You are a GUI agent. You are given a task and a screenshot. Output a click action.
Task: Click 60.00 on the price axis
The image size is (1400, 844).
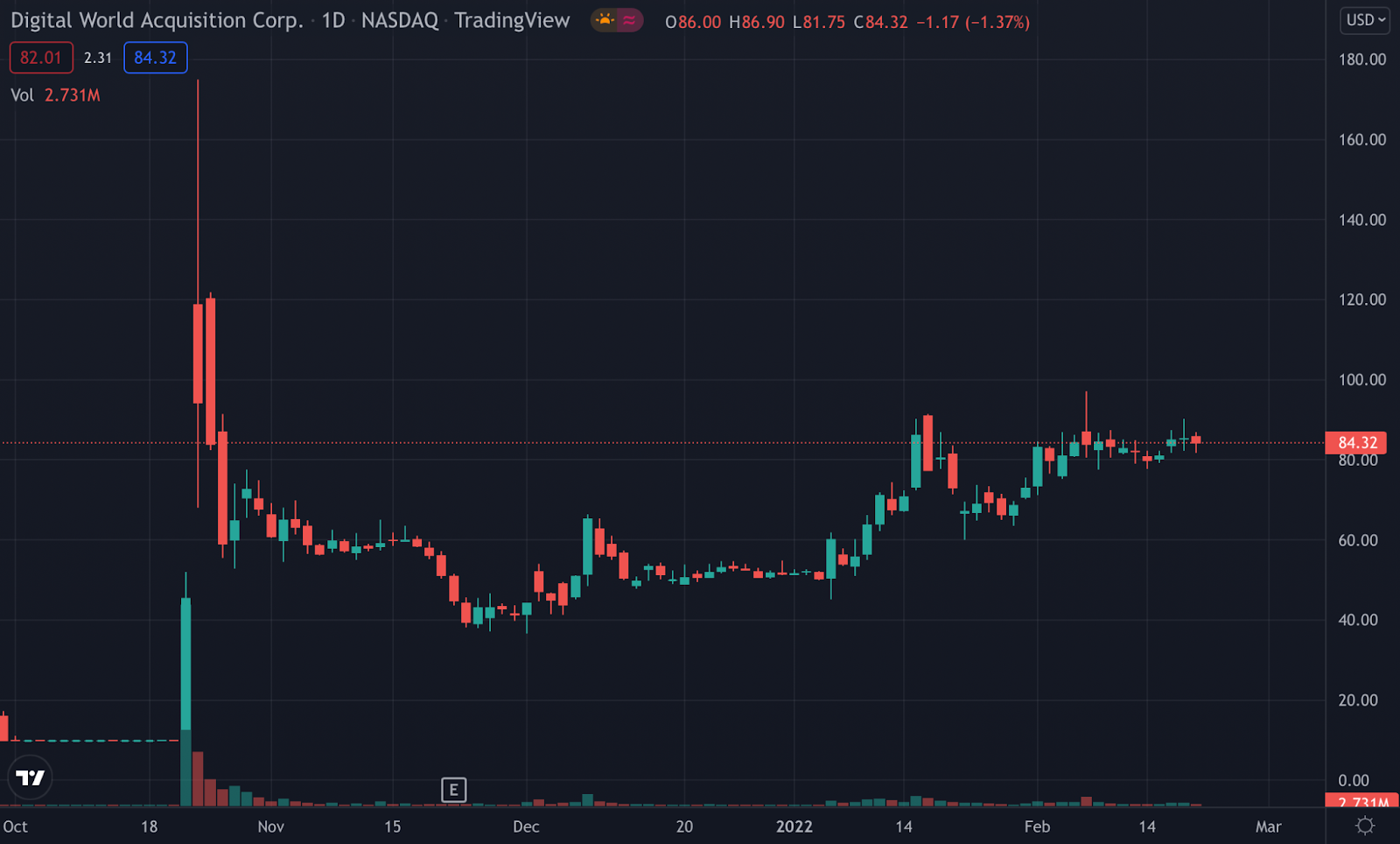[x=1358, y=540]
